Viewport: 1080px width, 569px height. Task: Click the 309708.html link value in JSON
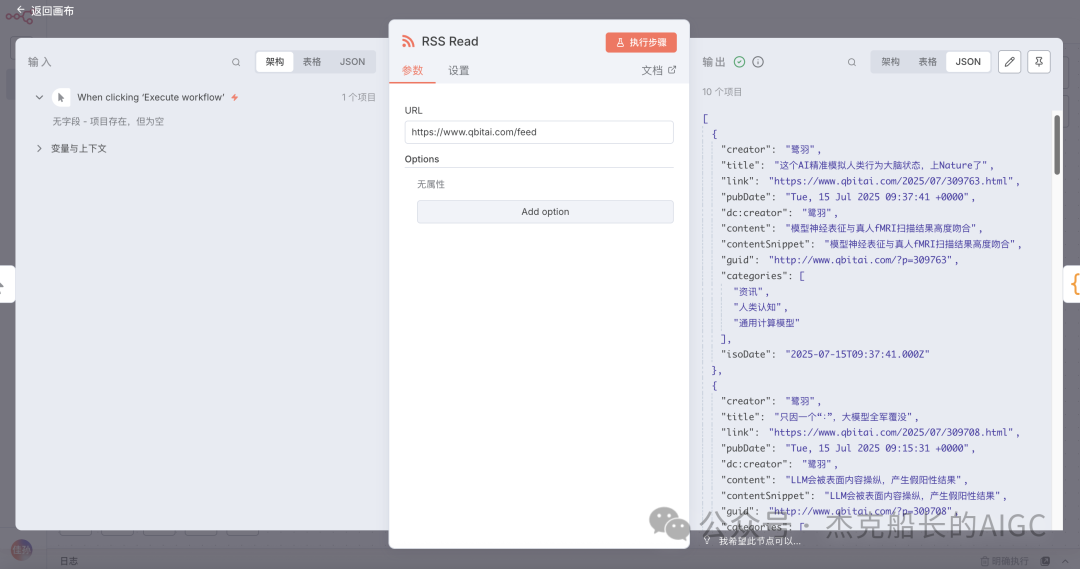point(891,433)
